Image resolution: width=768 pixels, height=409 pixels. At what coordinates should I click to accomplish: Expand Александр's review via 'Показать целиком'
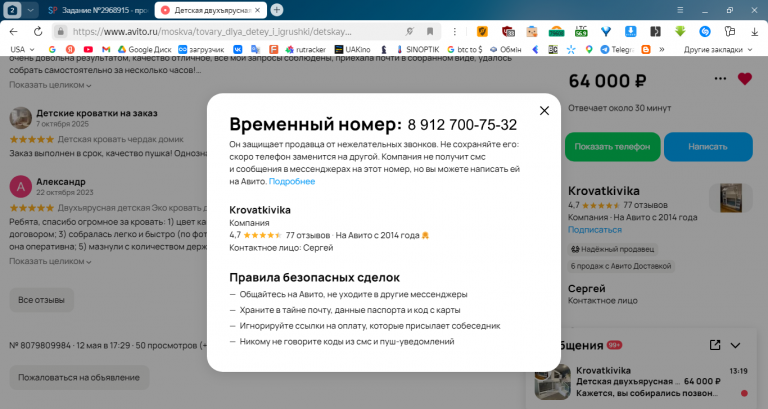coord(50,261)
